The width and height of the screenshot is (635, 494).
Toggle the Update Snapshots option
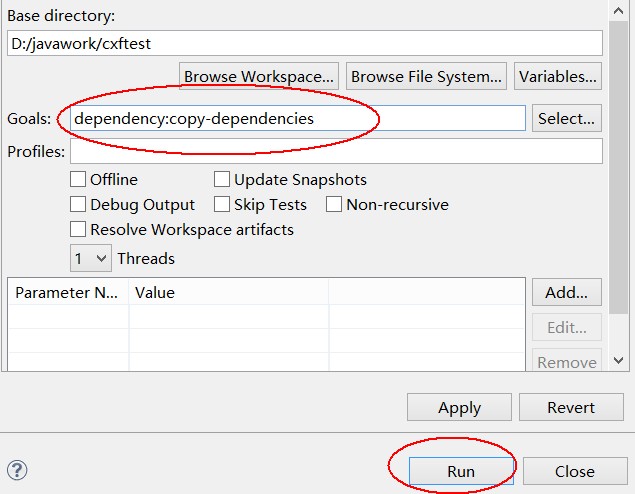point(222,180)
